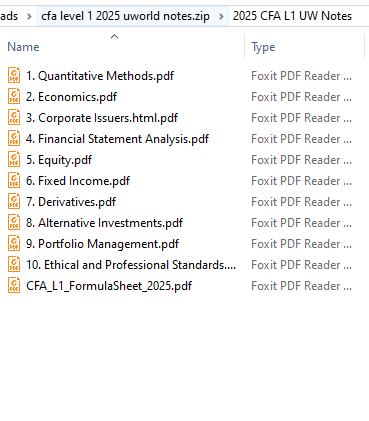This screenshot has height=421, width=369.
Task: Click the PDF icon for 10. Ethical and Professional Standards
Action: click(x=14, y=264)
